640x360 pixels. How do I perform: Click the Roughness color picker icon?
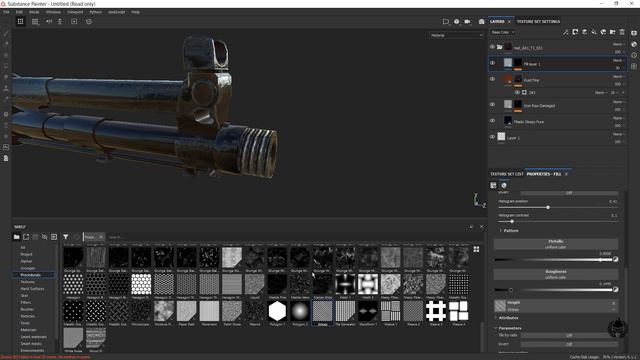click(x=616, y=290)
